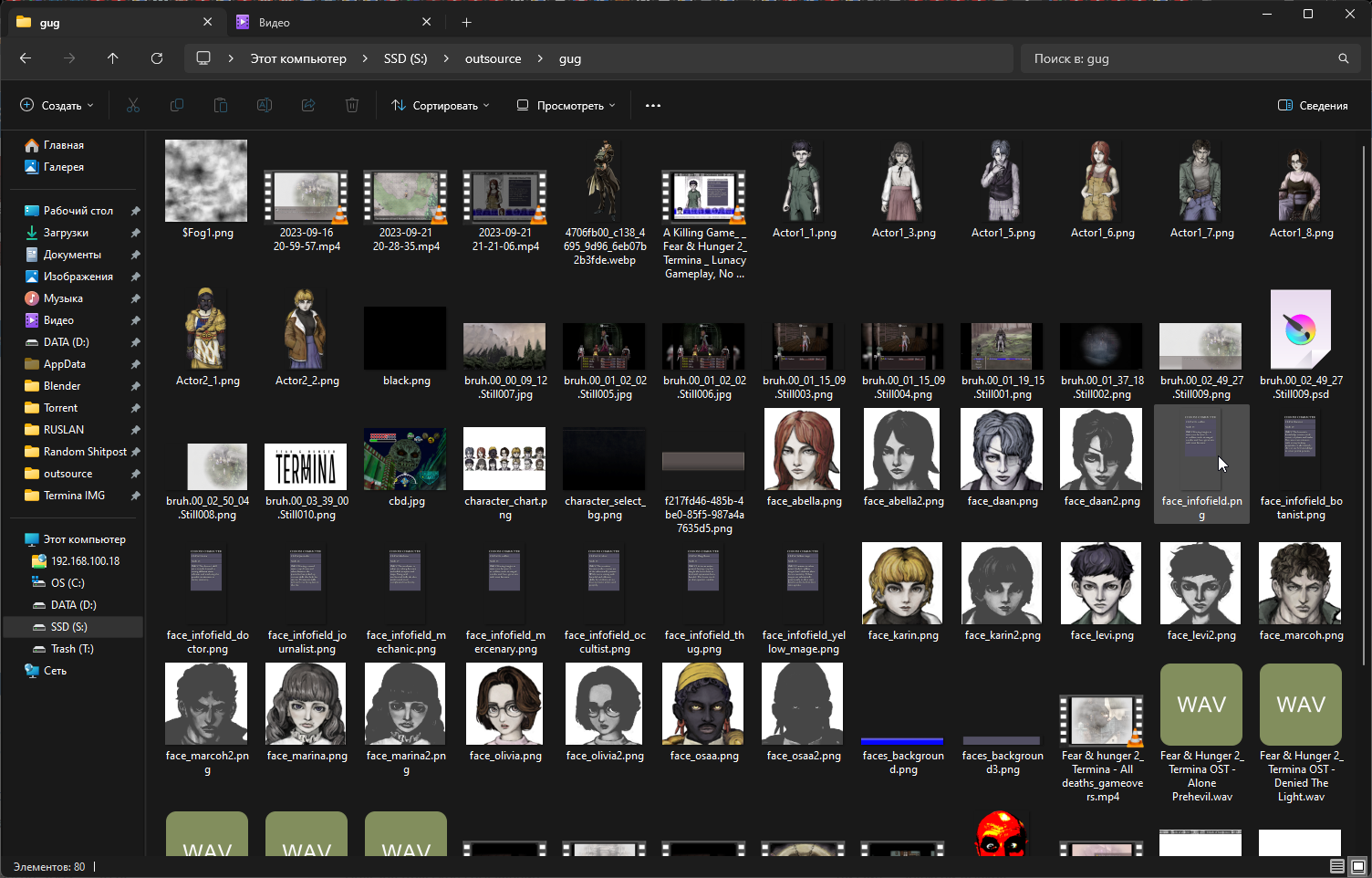
Task: Close the Видео tab
Action: (427, 22)
